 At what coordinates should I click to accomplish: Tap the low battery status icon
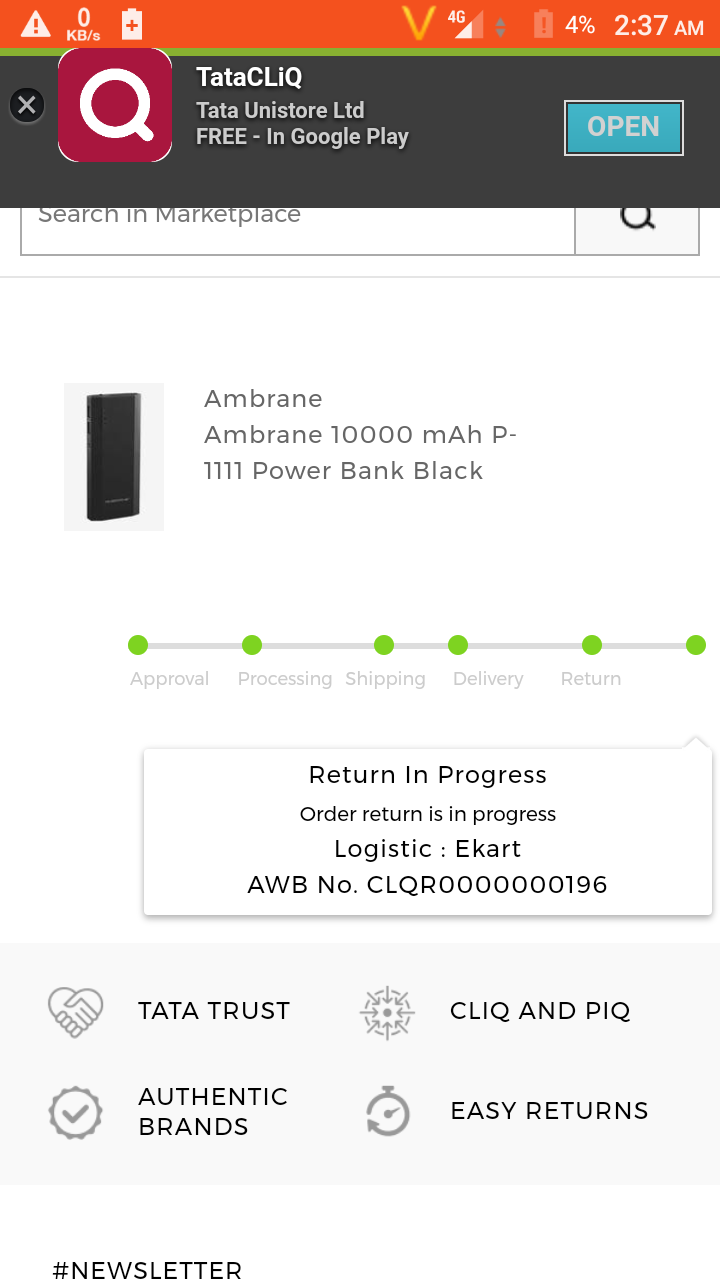tap(543, 24)
